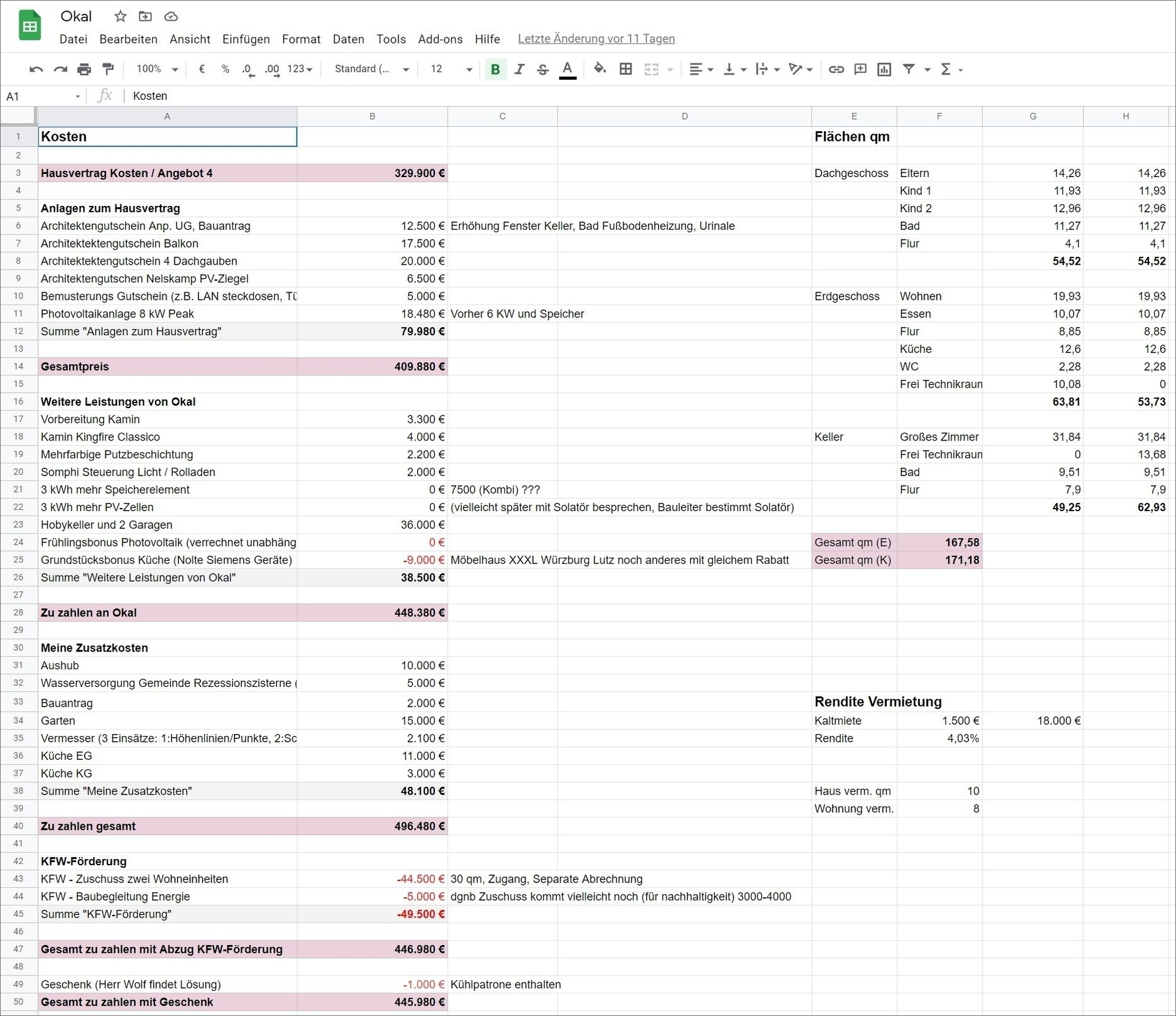Open Google Sheets home icon
1176x1016 pixels.
tap(30, 26)
